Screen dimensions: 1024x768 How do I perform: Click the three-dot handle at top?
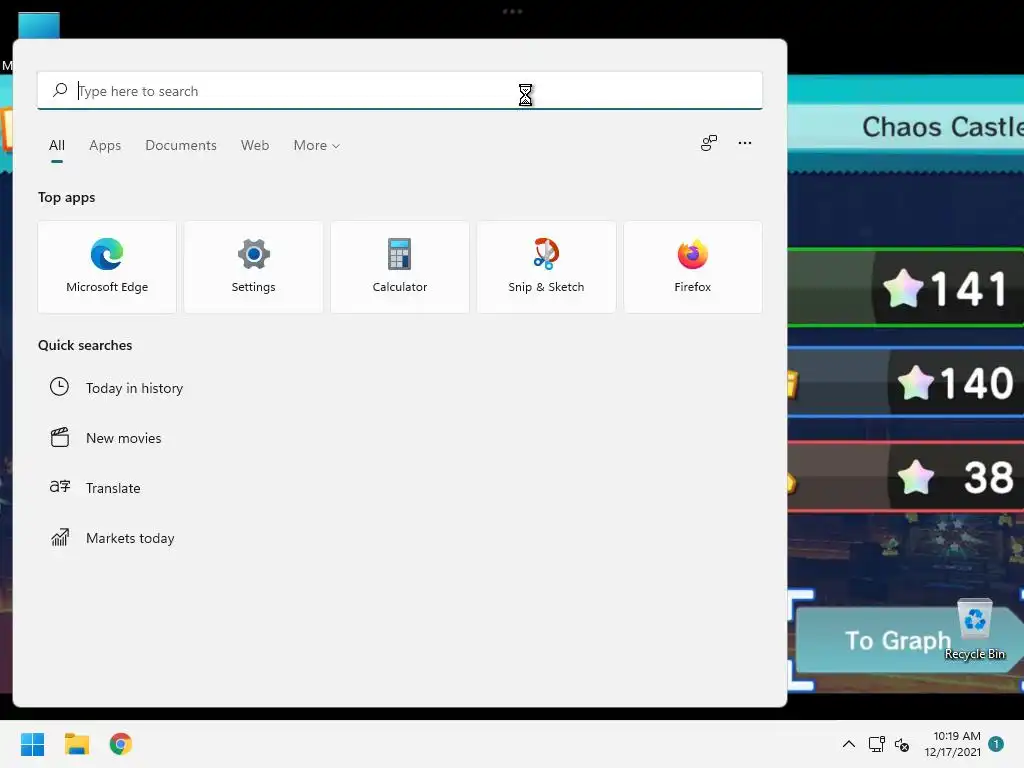(512, 11)
